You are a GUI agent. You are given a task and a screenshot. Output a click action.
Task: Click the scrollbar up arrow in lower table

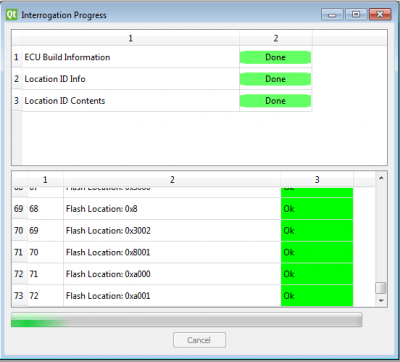coord(381,178)
